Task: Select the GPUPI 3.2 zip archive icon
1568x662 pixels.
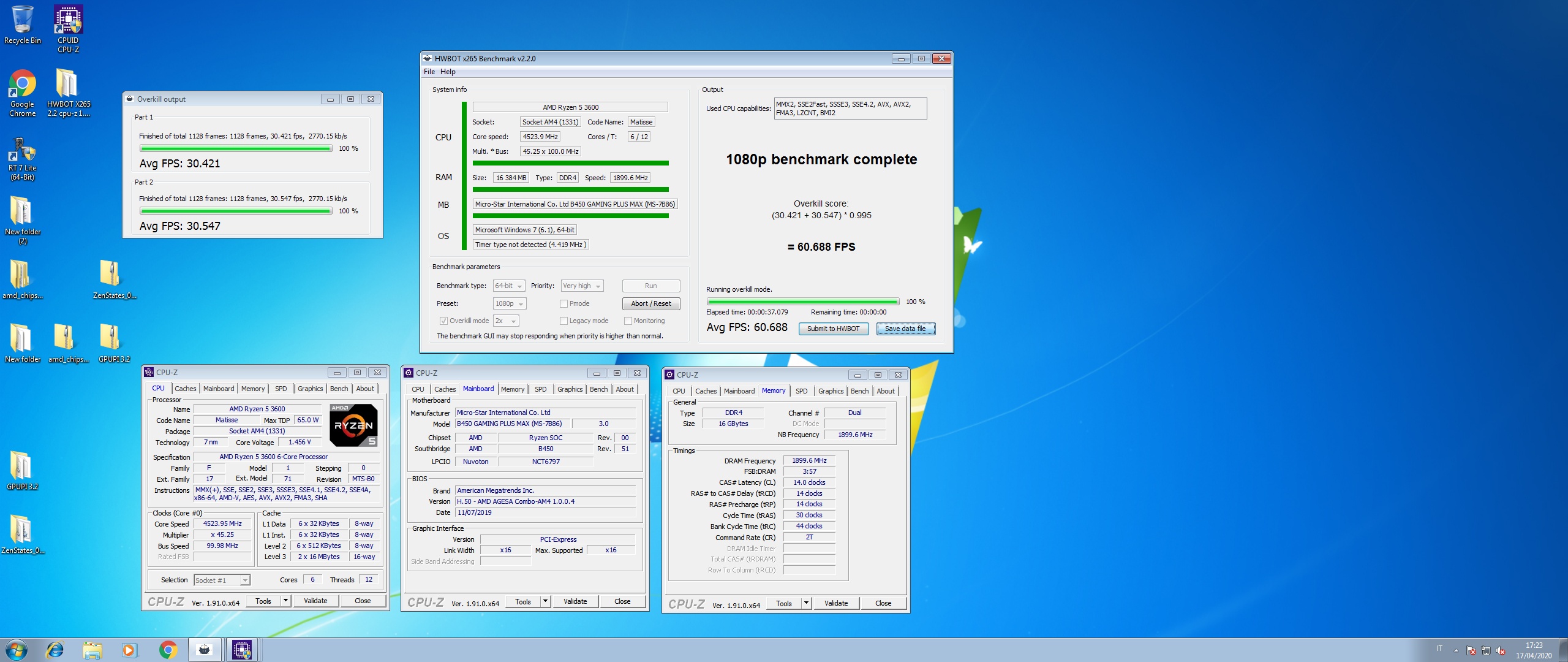Action: click(x=114, y=342)
